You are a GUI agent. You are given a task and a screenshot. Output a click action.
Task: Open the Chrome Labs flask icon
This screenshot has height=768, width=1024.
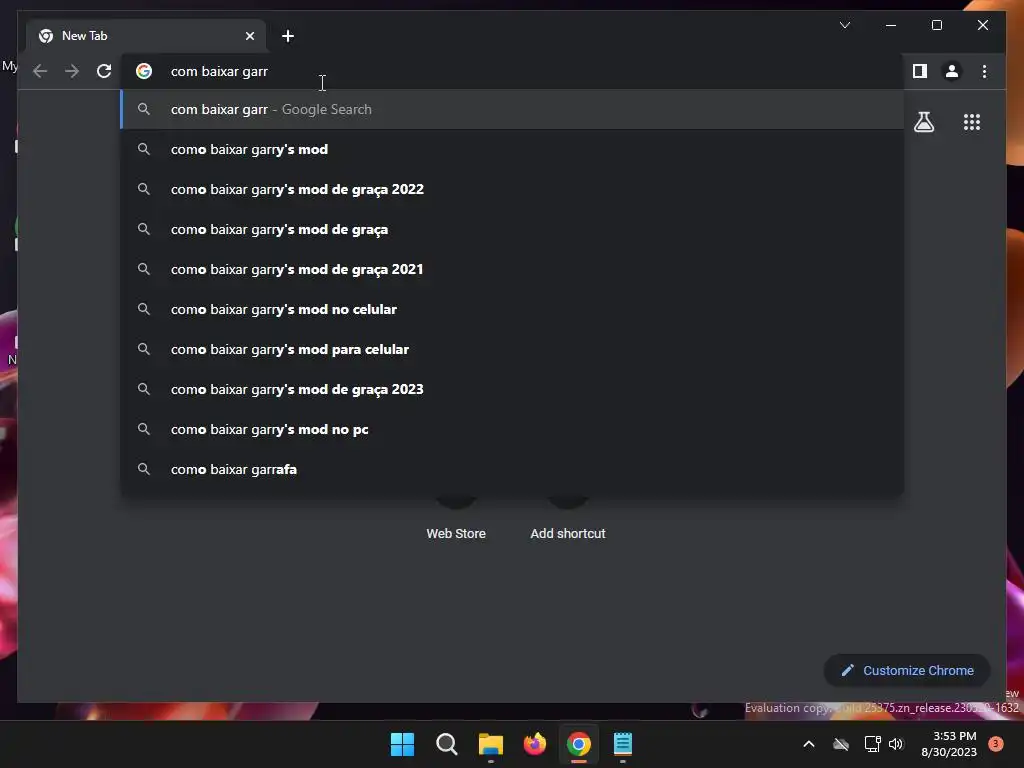tap(924, 122)
